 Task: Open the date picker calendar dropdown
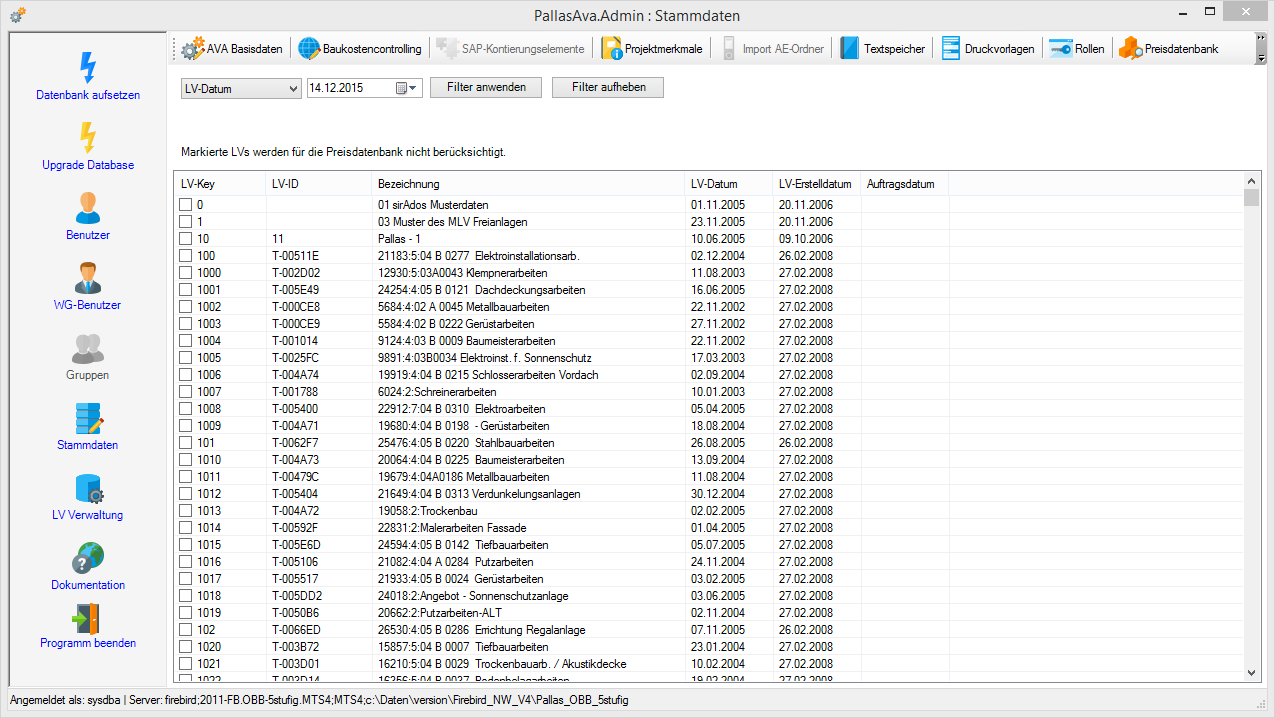point(408,88)
